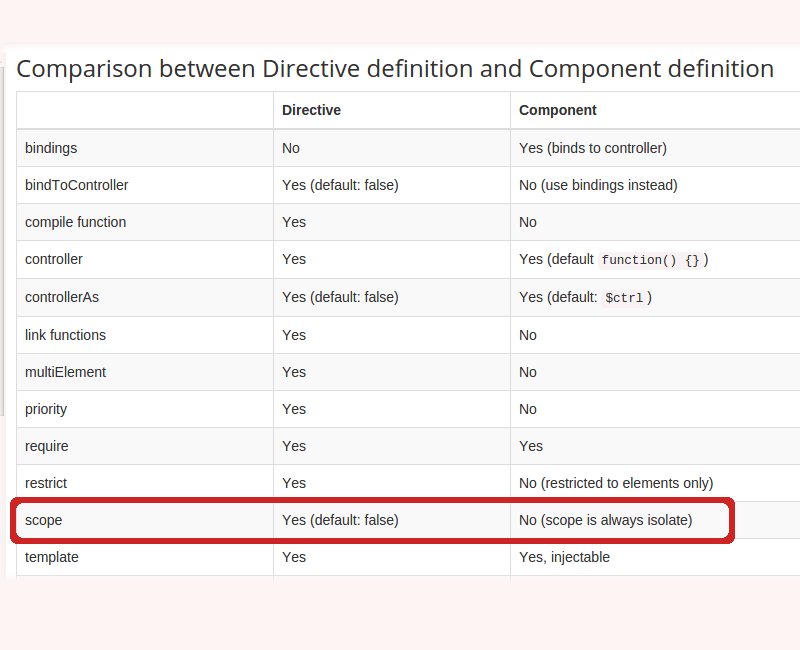
Task: Click the $ctrl code snippet
Action: click(x=623, y=297)
